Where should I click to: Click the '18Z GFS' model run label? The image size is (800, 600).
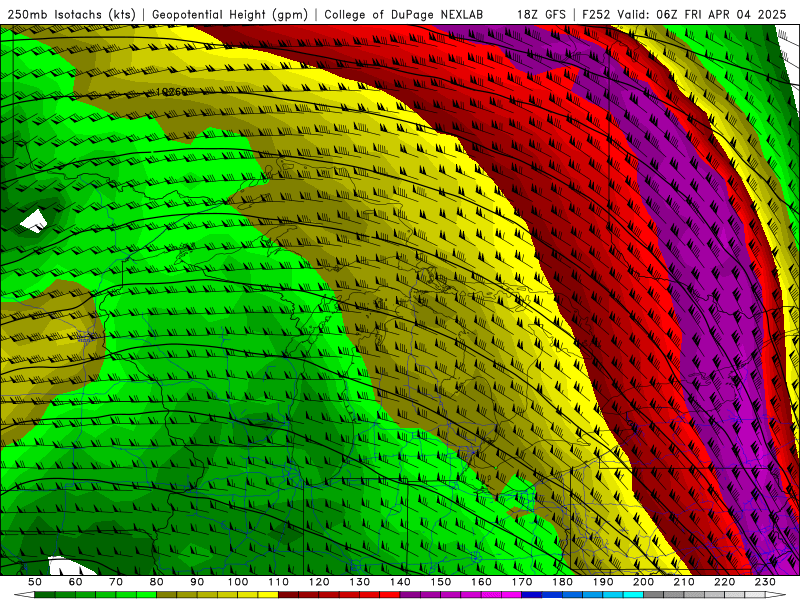point(541,14)
